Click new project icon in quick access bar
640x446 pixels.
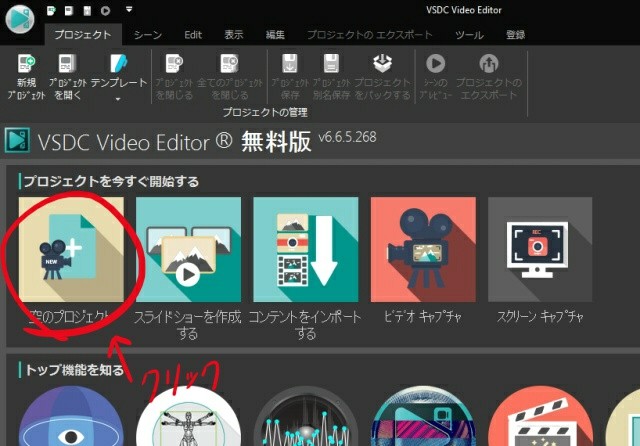(51, 11)
